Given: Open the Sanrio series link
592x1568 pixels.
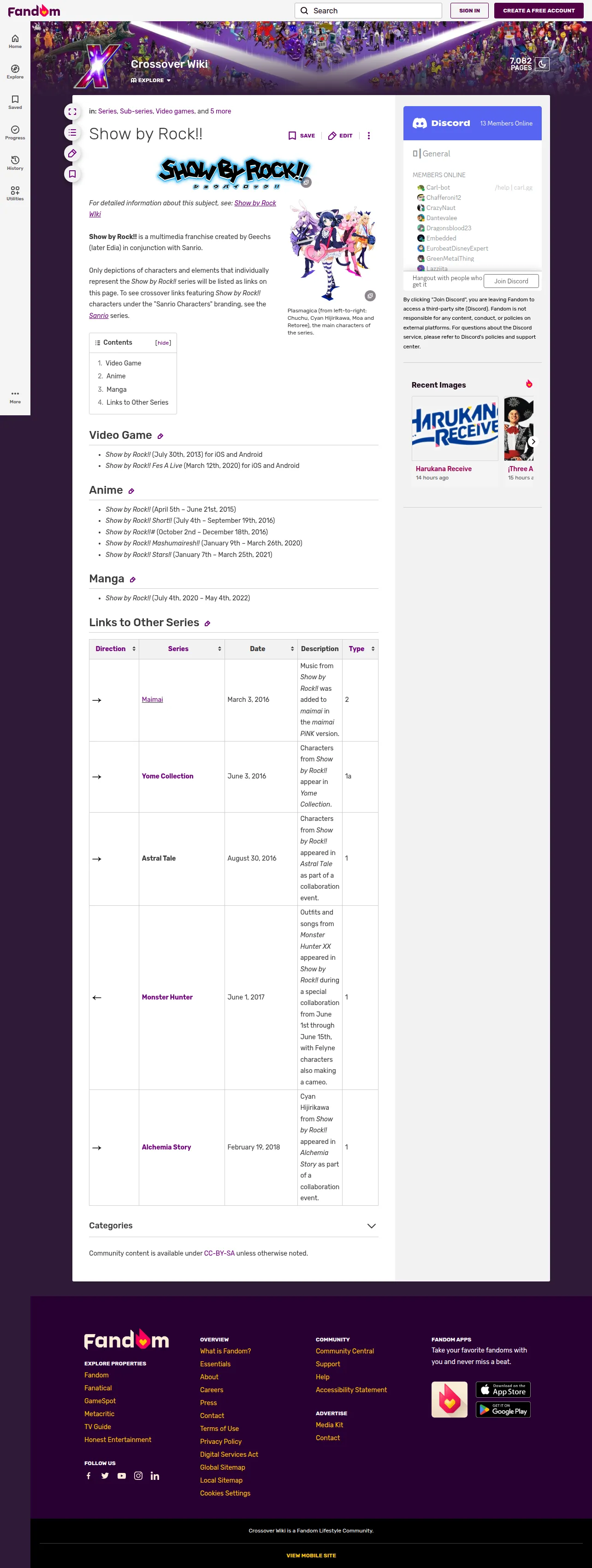Looking at the screenshot, I should (x=99, y=316).
